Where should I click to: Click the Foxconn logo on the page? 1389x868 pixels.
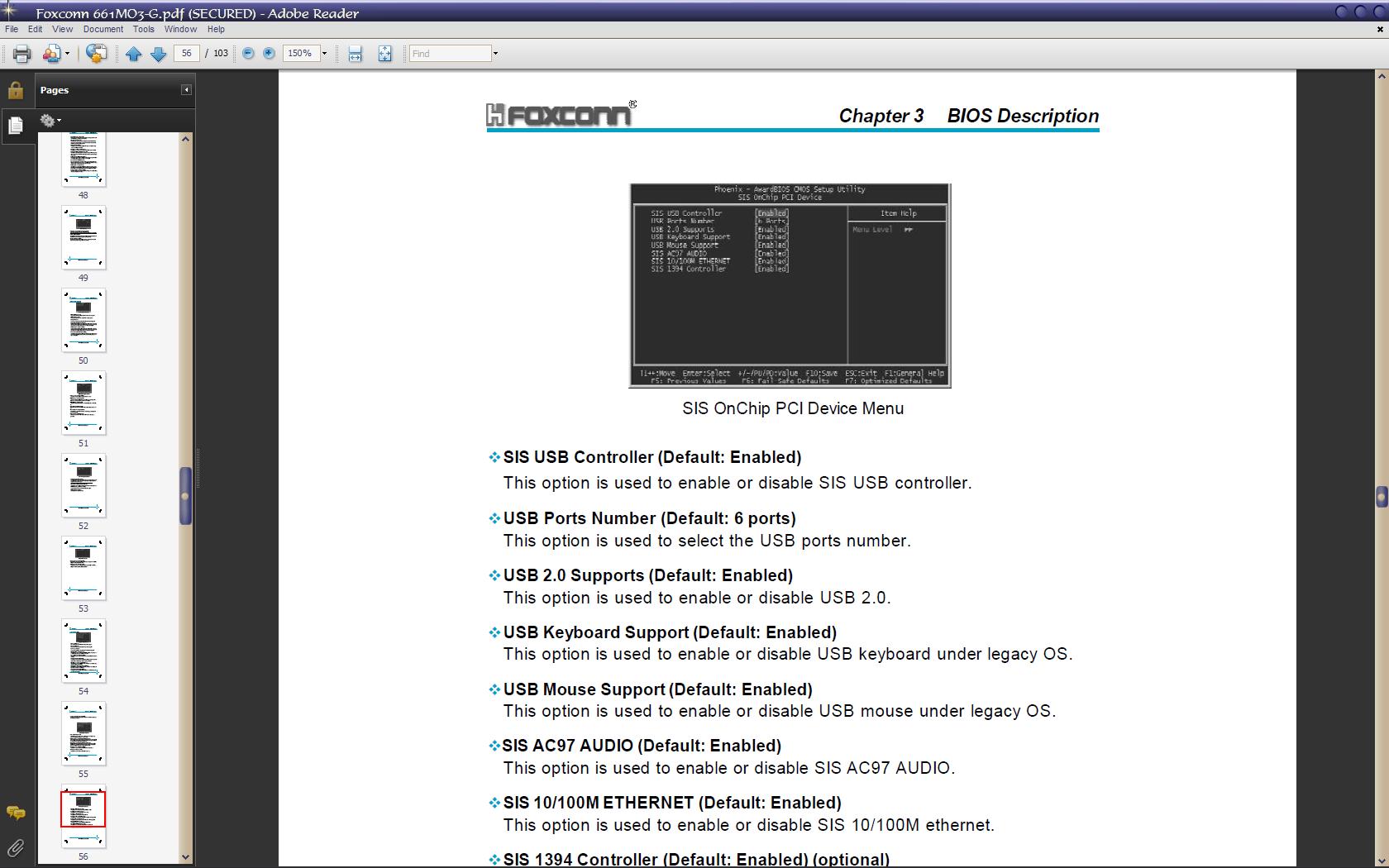click(561, 114)
